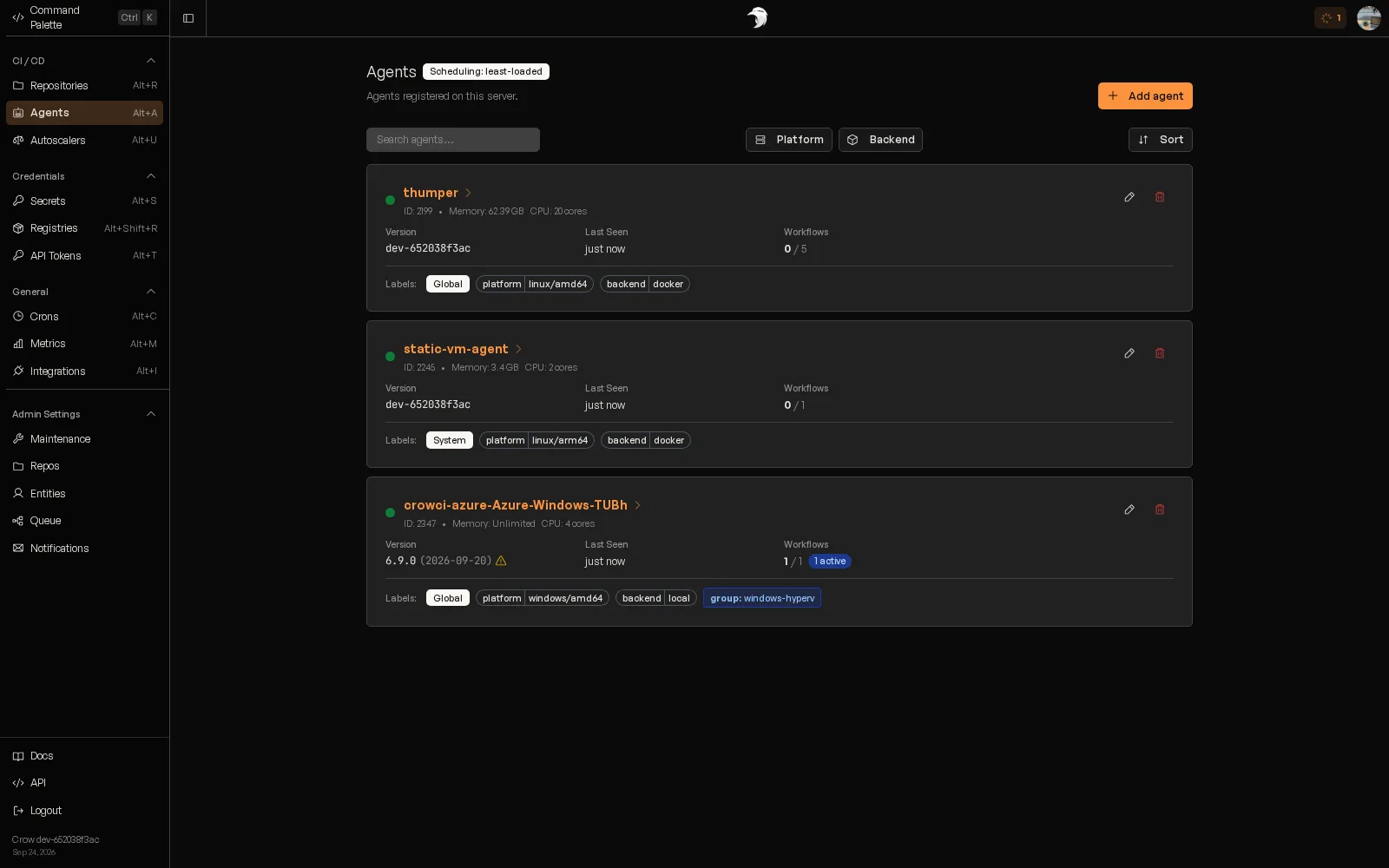This screenshot has height=868, width=1389.
Task: Open the running workflows indicator at top right
Action: [1330, 18]
